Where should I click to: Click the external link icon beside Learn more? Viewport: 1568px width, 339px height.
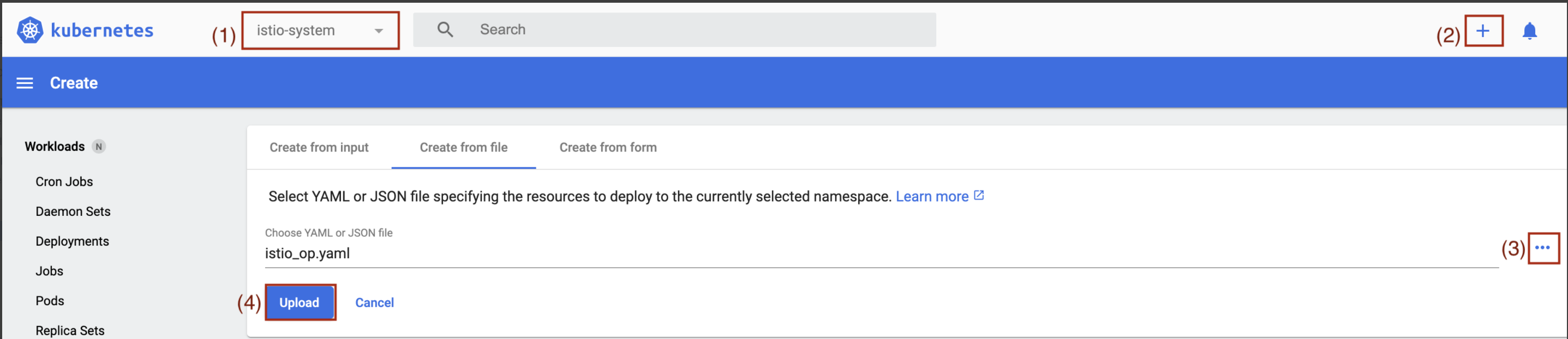click(979, 196)
